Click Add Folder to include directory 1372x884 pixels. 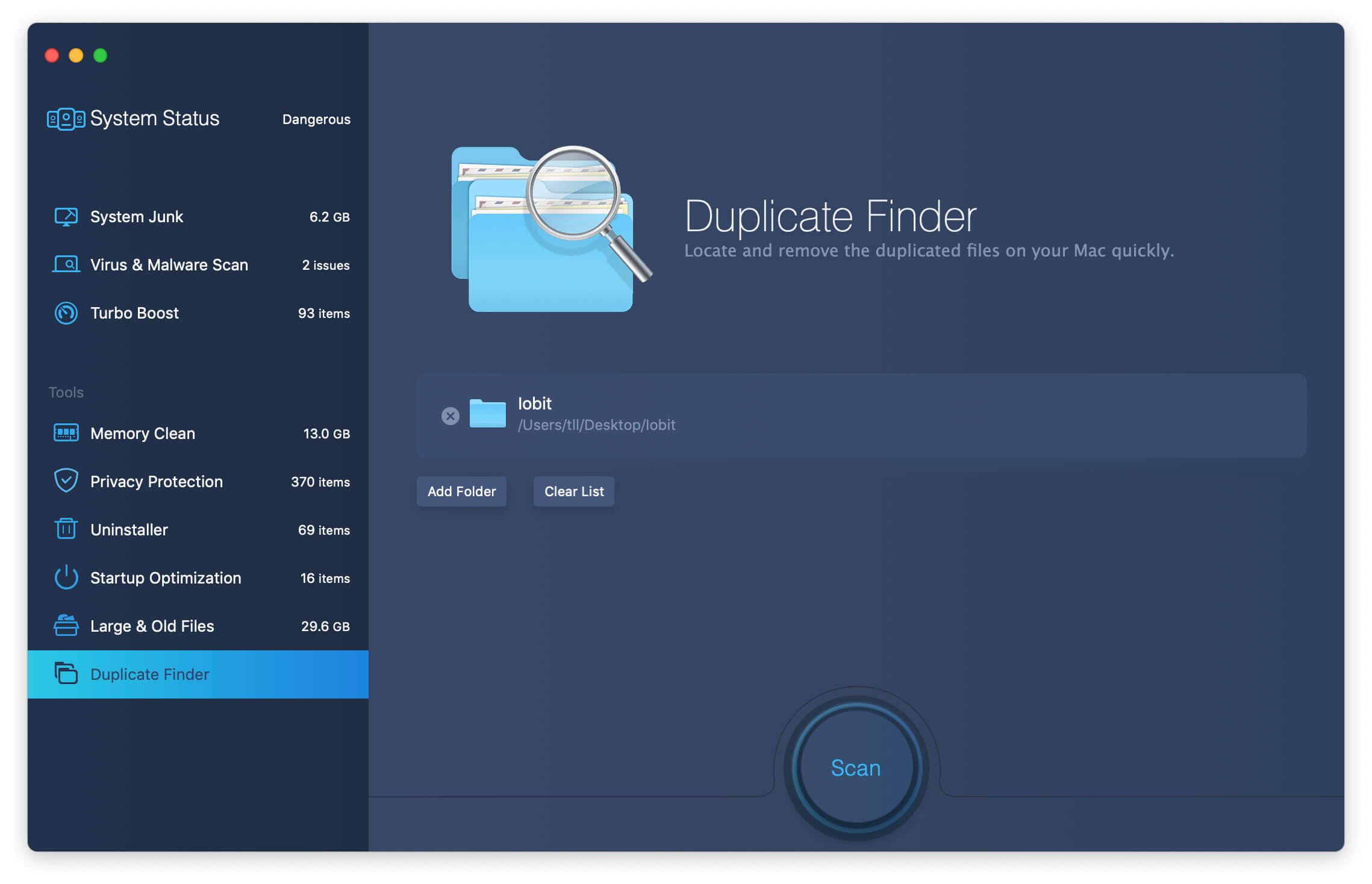[461, 491]
